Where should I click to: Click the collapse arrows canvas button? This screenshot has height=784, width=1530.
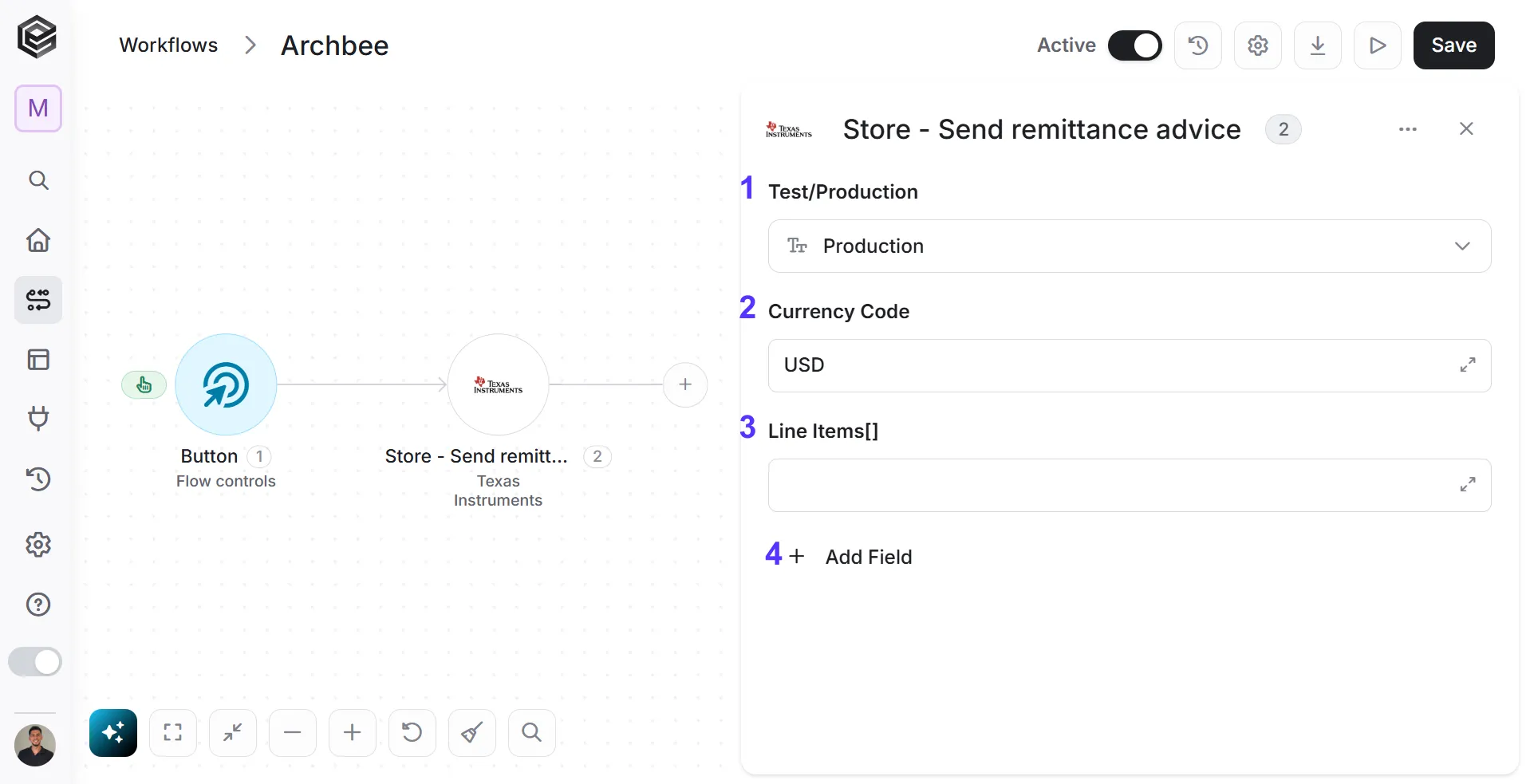pos(233,733)
